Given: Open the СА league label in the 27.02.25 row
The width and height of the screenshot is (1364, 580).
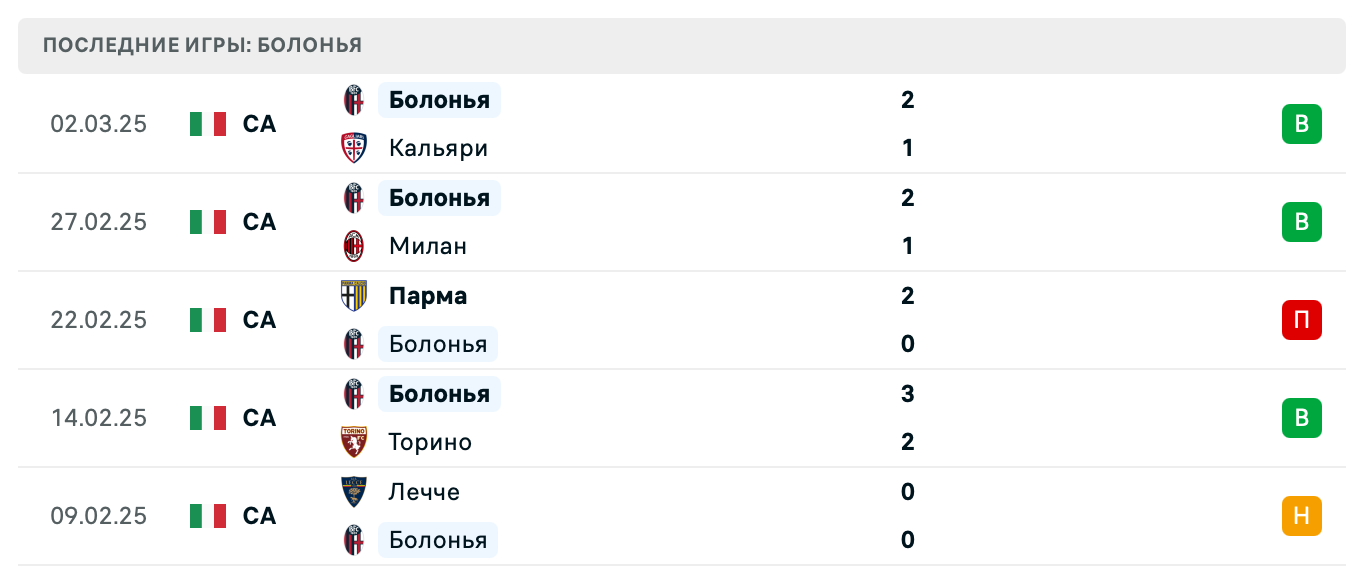Looking at the screenshot, I should [259, 222].
